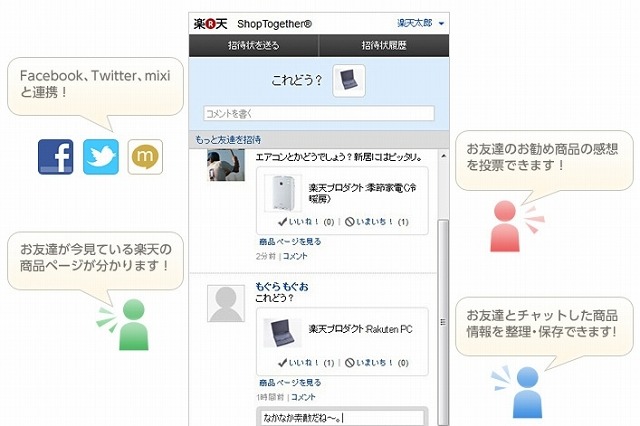This screenshot has height=426, width=640.
Task: Click the gray default avatar
Action: tap(226, 304)
